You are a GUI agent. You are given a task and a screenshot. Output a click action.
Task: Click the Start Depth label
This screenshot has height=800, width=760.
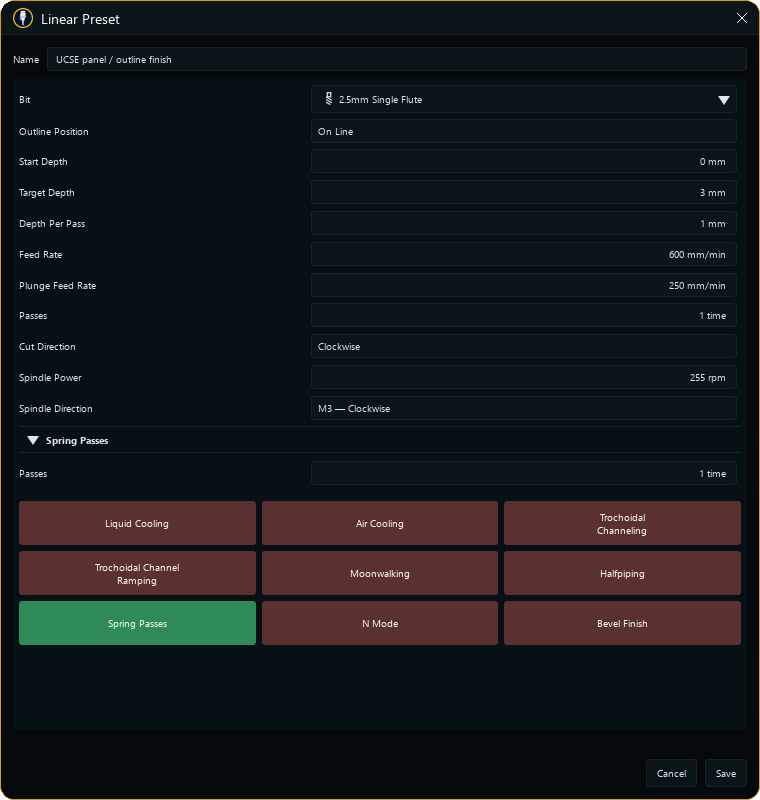pos(43,162)
